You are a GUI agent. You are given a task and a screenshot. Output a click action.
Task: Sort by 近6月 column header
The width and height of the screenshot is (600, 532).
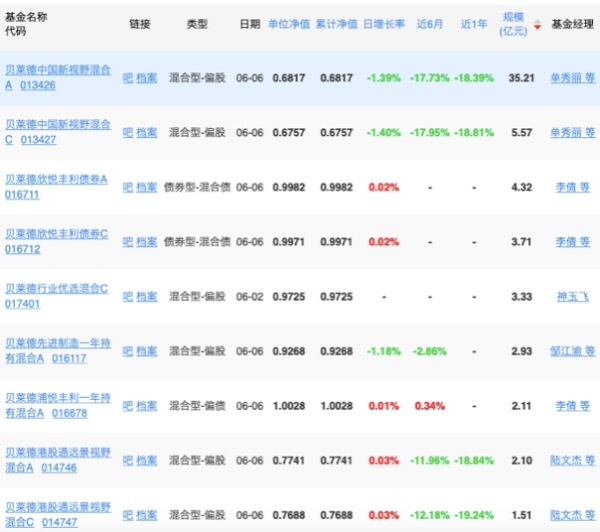click(429, 24)
